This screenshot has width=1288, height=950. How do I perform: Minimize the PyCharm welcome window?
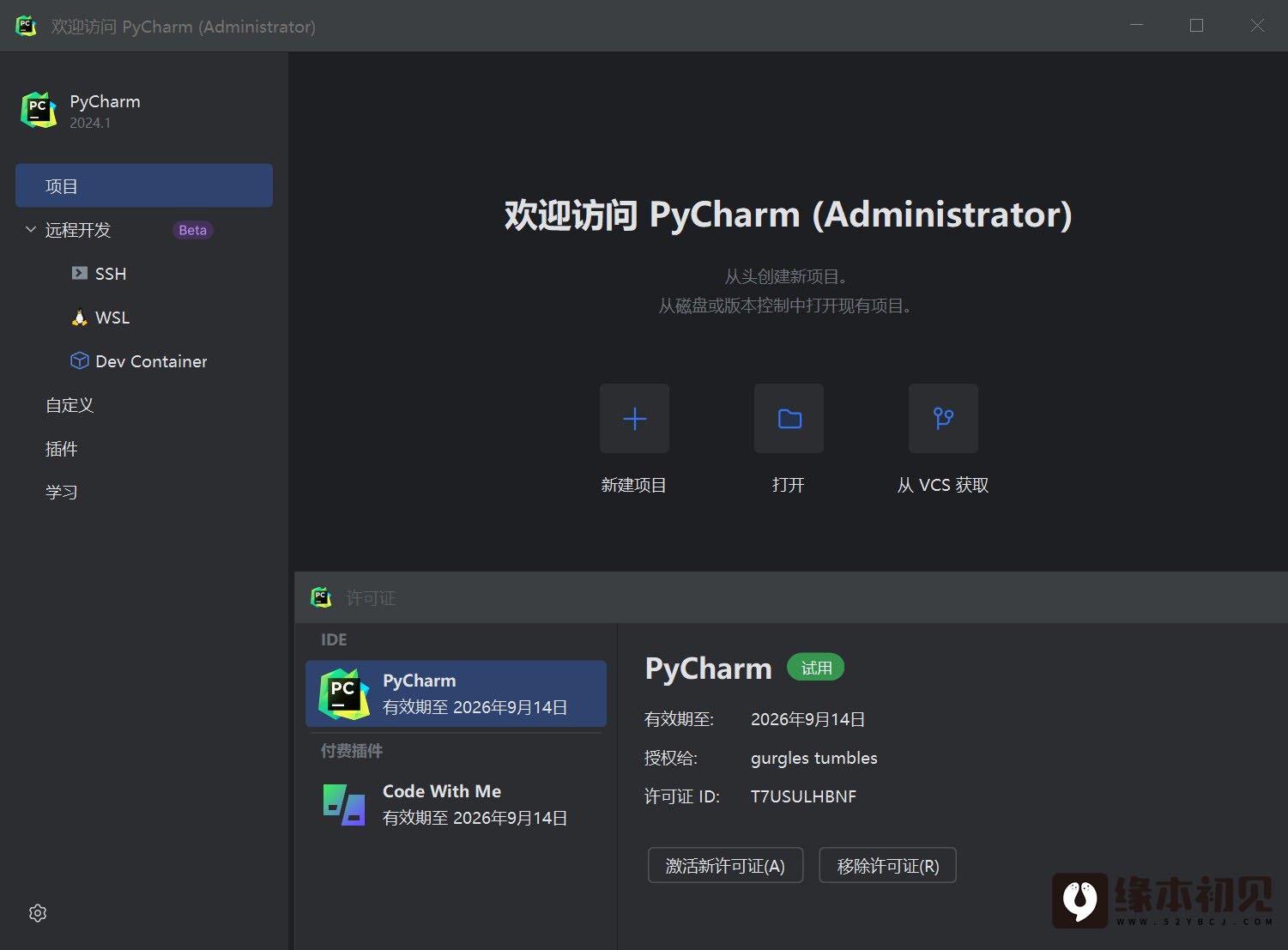(x=1136, y=26)
